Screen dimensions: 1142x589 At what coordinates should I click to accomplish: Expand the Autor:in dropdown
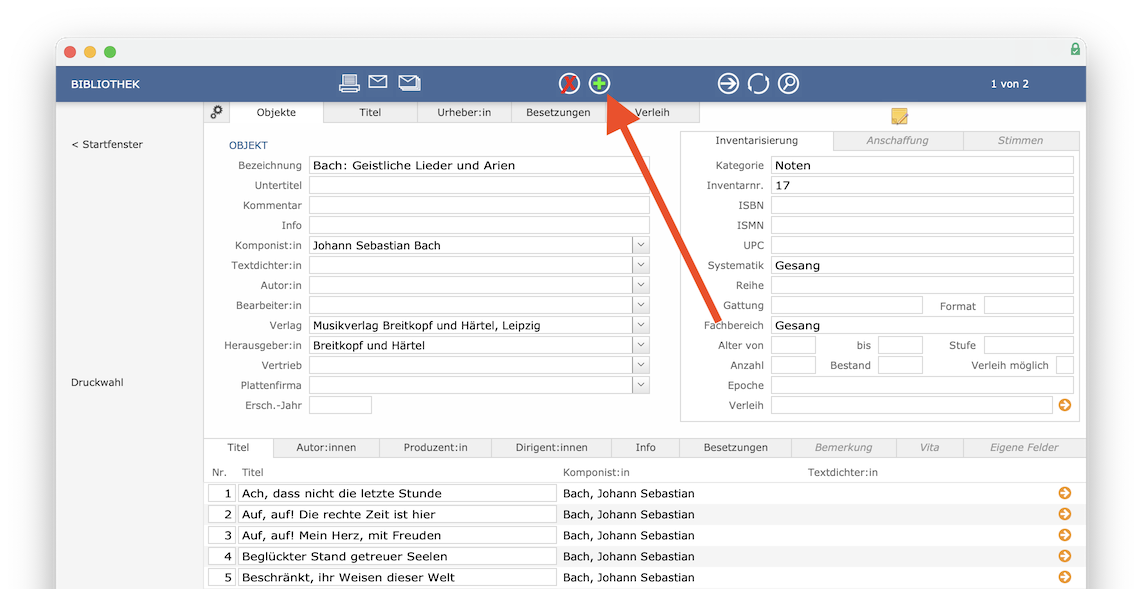641,285
